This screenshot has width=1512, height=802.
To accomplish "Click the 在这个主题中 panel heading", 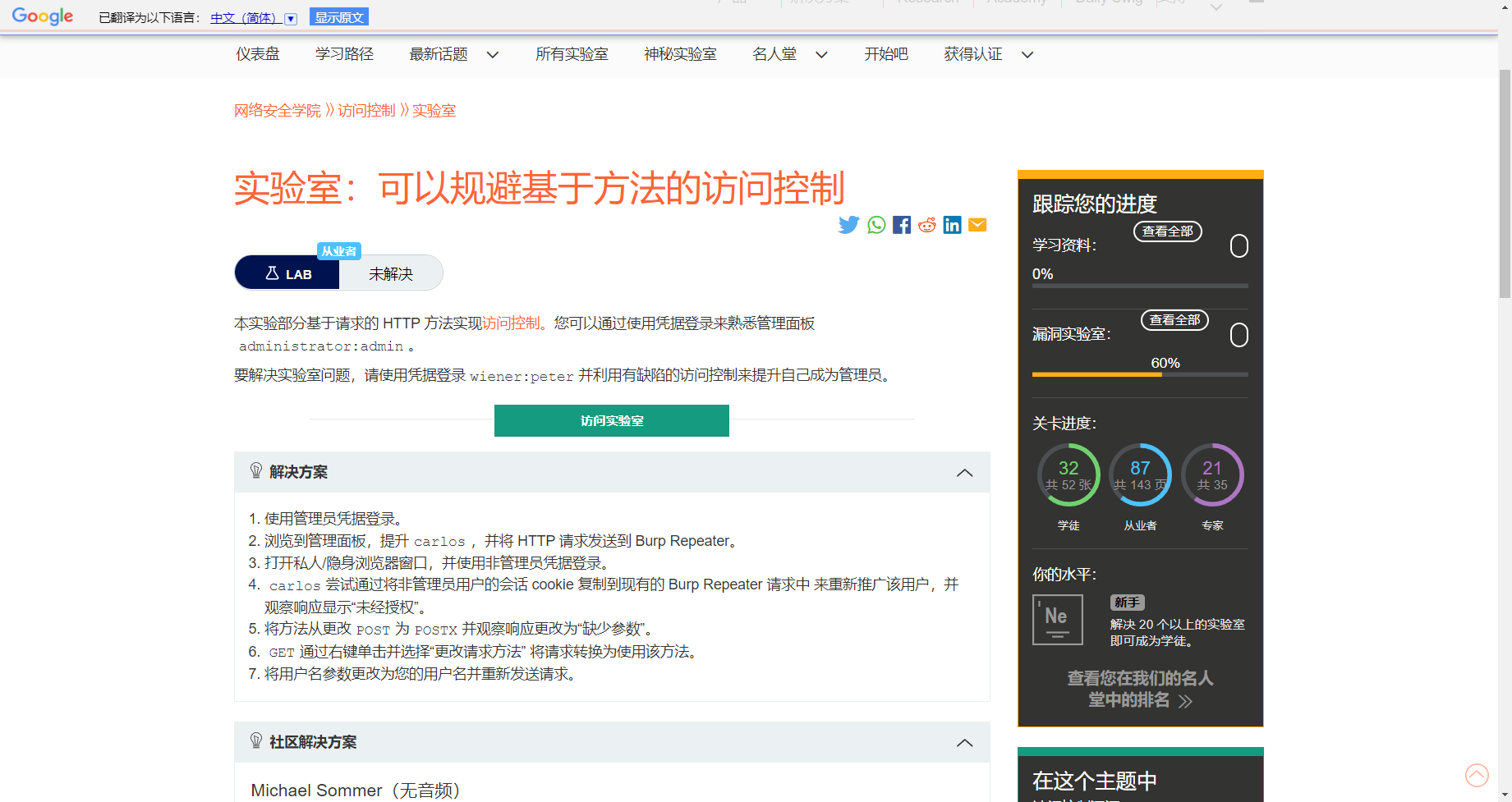I will point(1095,781).
